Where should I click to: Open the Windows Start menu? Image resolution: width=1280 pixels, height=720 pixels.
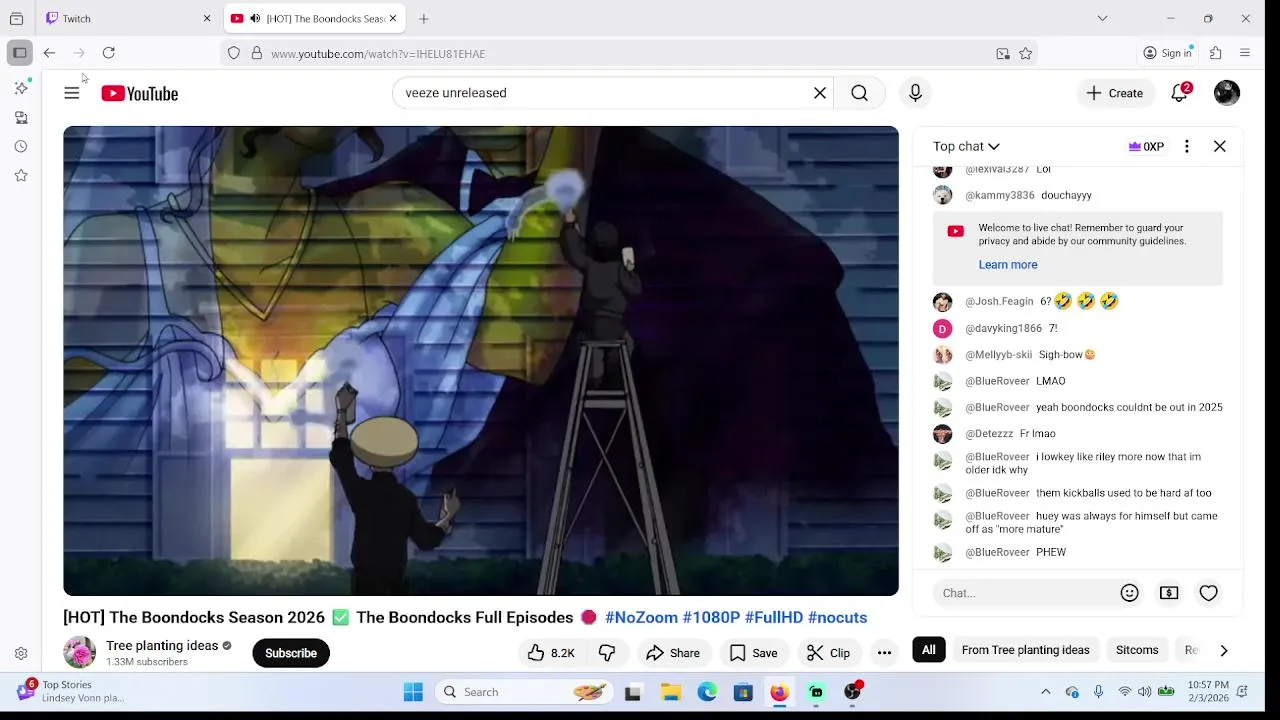[x=413, y=692]
